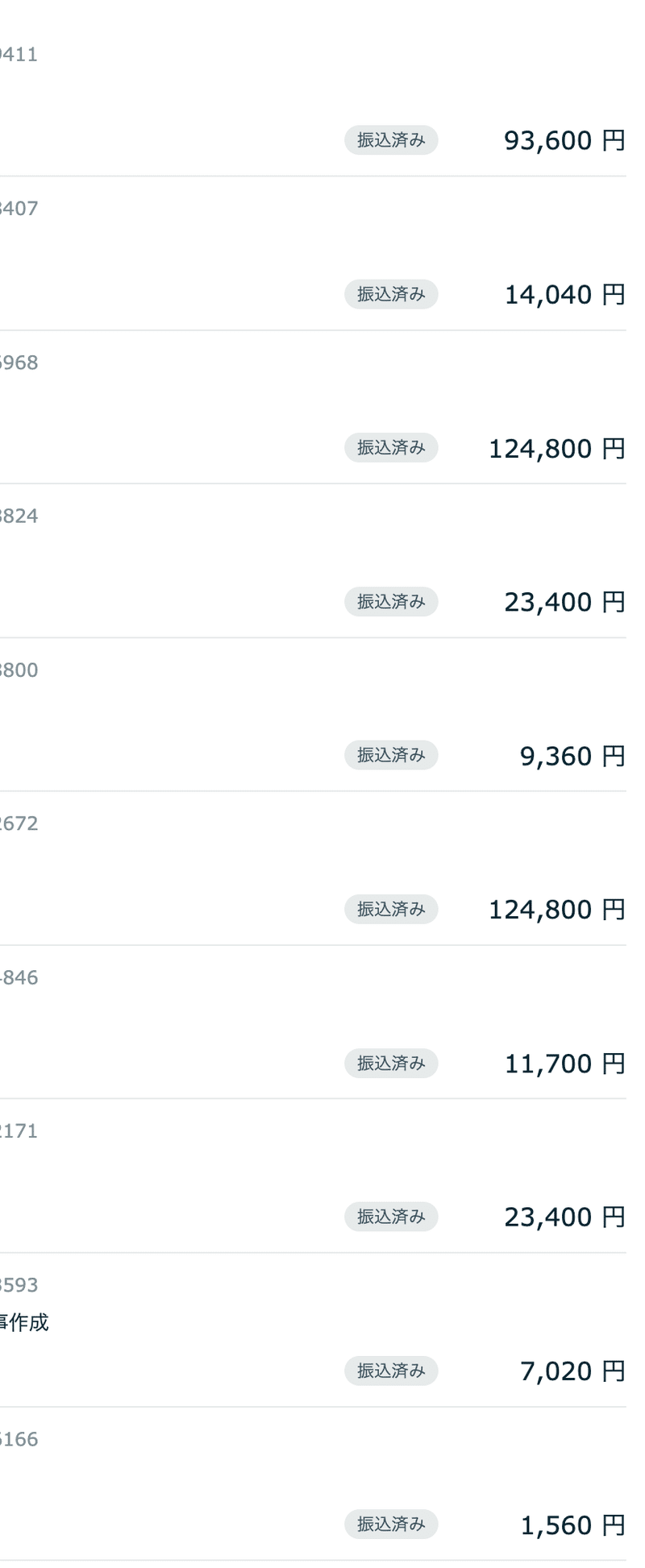Viewport: 645px width, 1568px height.
Task: Select the 14,040 円 amount
Action: coord(564,295)
